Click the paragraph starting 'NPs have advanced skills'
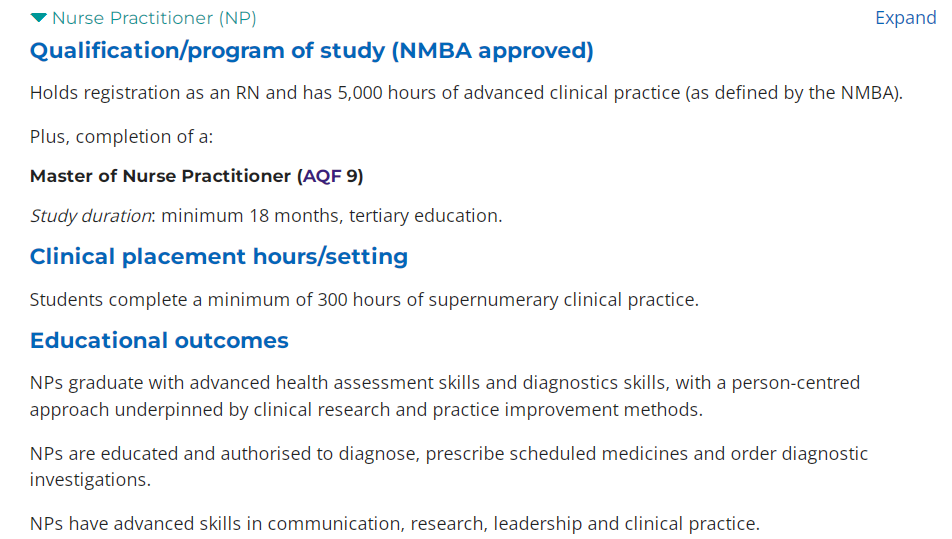Viewport: 952px width, 539px height. point(395,524)
